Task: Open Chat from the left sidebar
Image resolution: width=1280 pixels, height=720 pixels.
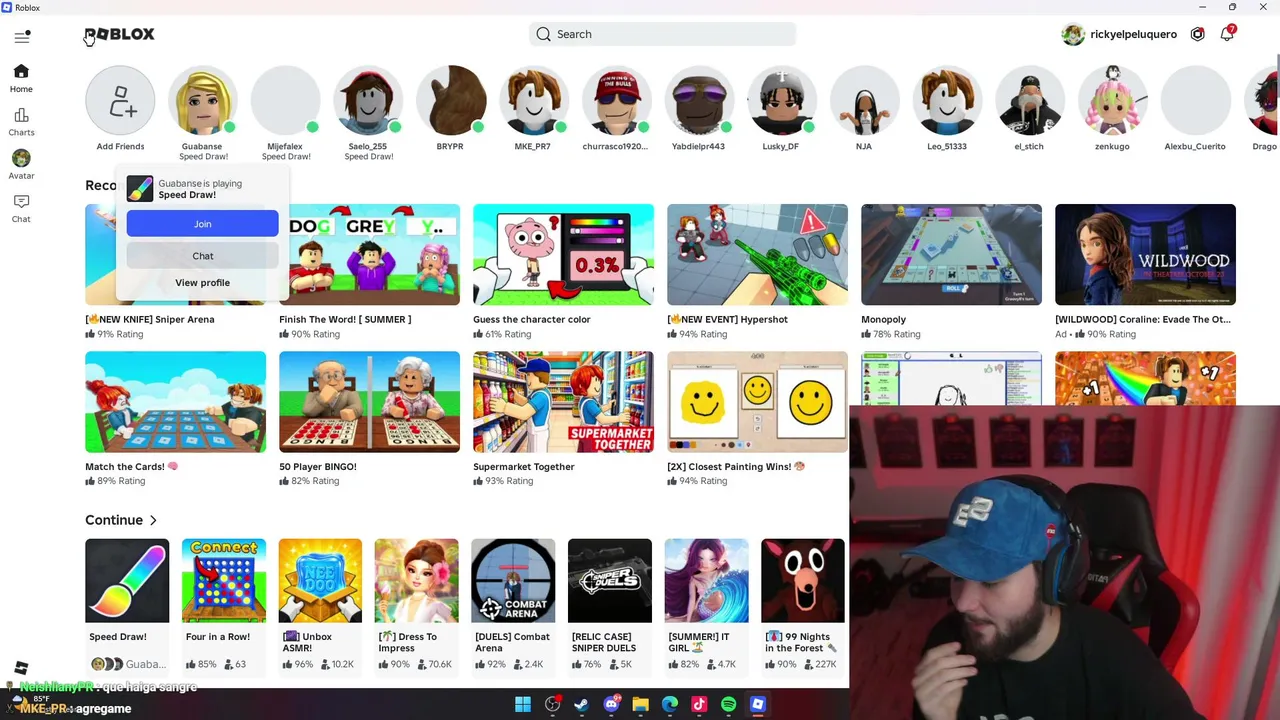Action: pyautogui.click(x=21, y=208)
